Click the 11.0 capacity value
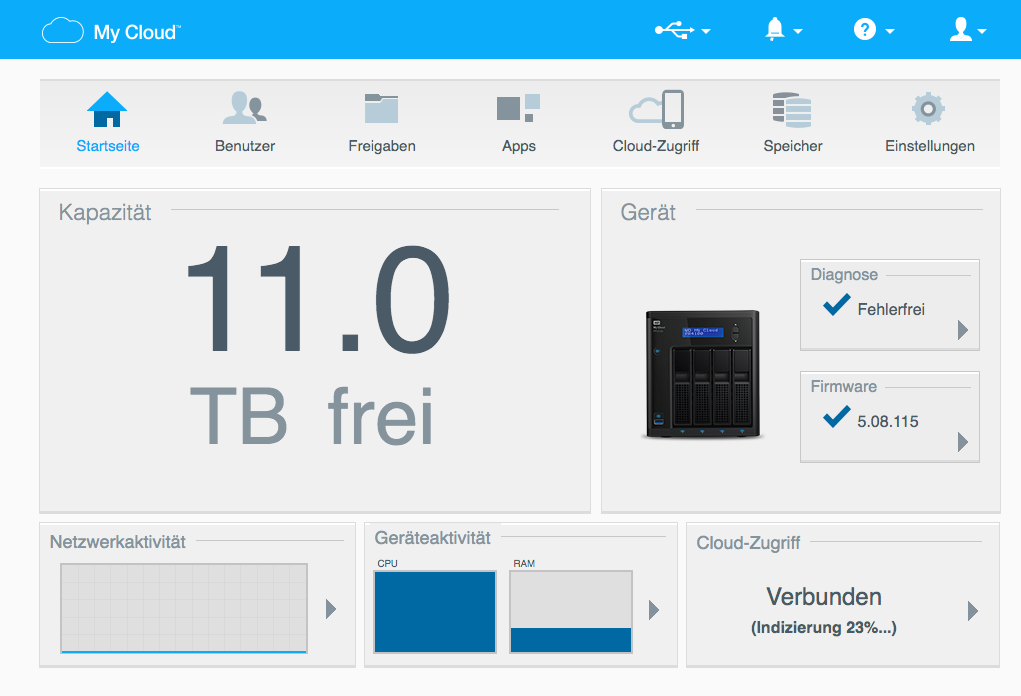The image size is (1021, 696). pyautogui.click(x=318, y=299)
